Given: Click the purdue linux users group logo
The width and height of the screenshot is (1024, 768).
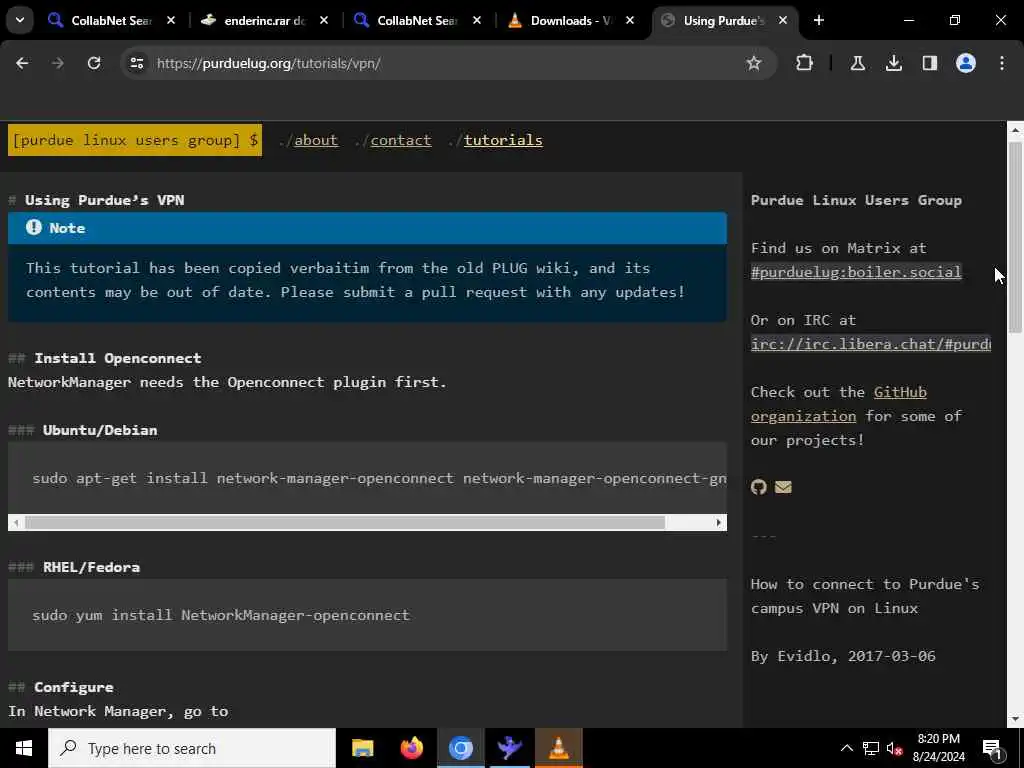Looking at the screenshot, I should tap(135, 140).
